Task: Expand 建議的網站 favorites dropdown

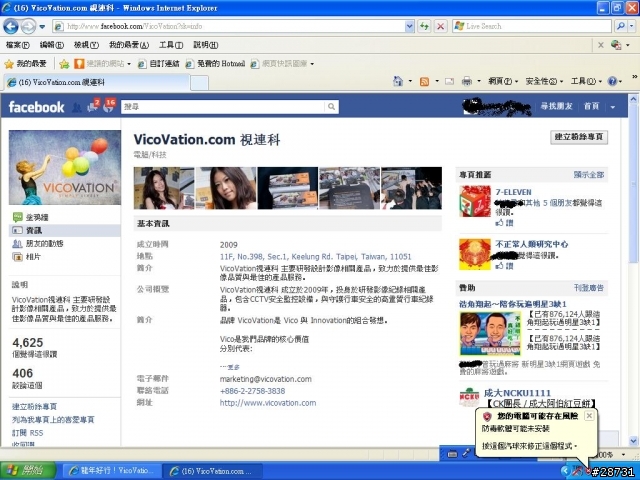Action: (129, 64)
